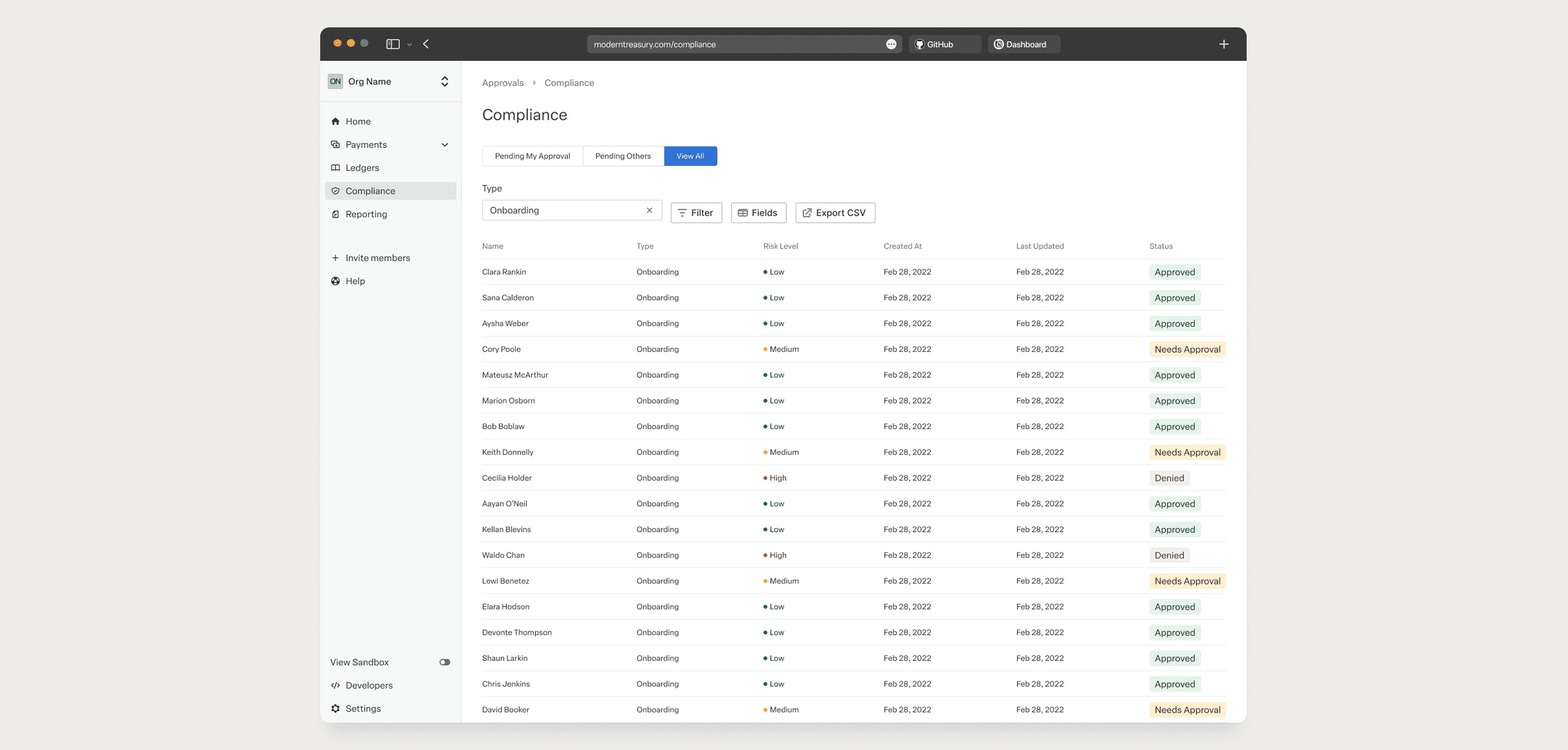Switch to Pending My Approval tab

[532, 156]
